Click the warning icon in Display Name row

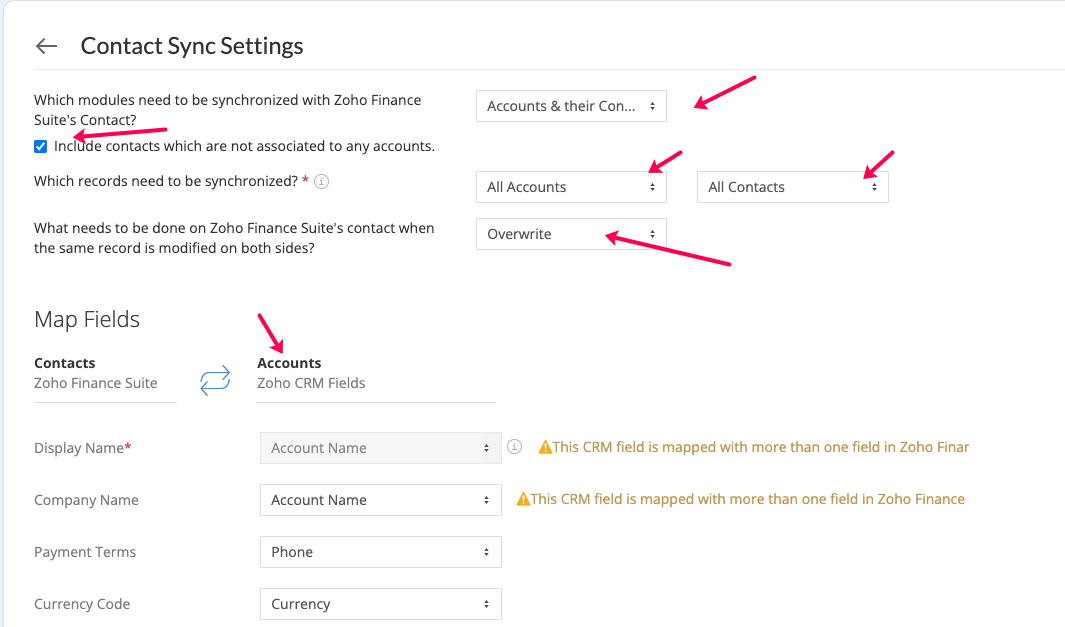tap(545, 447)
